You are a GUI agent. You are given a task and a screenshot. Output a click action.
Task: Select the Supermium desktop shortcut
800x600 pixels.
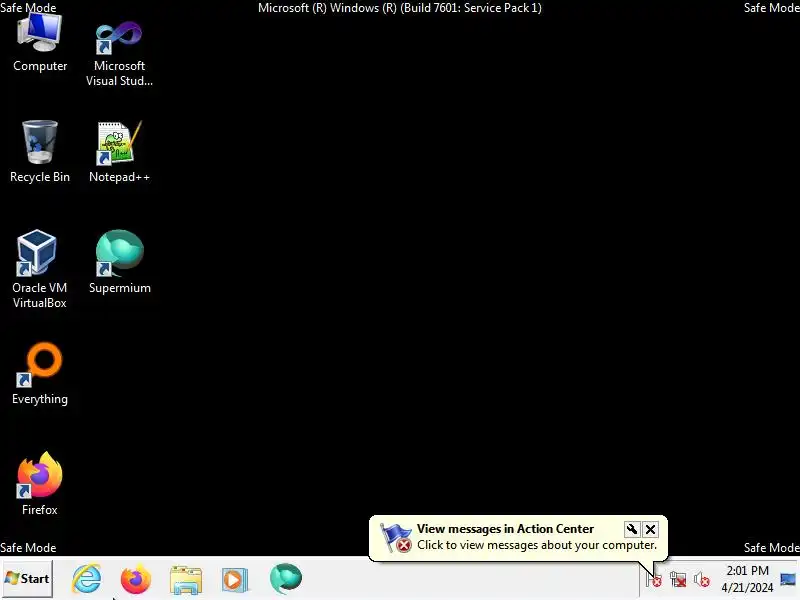pos(119,262)
